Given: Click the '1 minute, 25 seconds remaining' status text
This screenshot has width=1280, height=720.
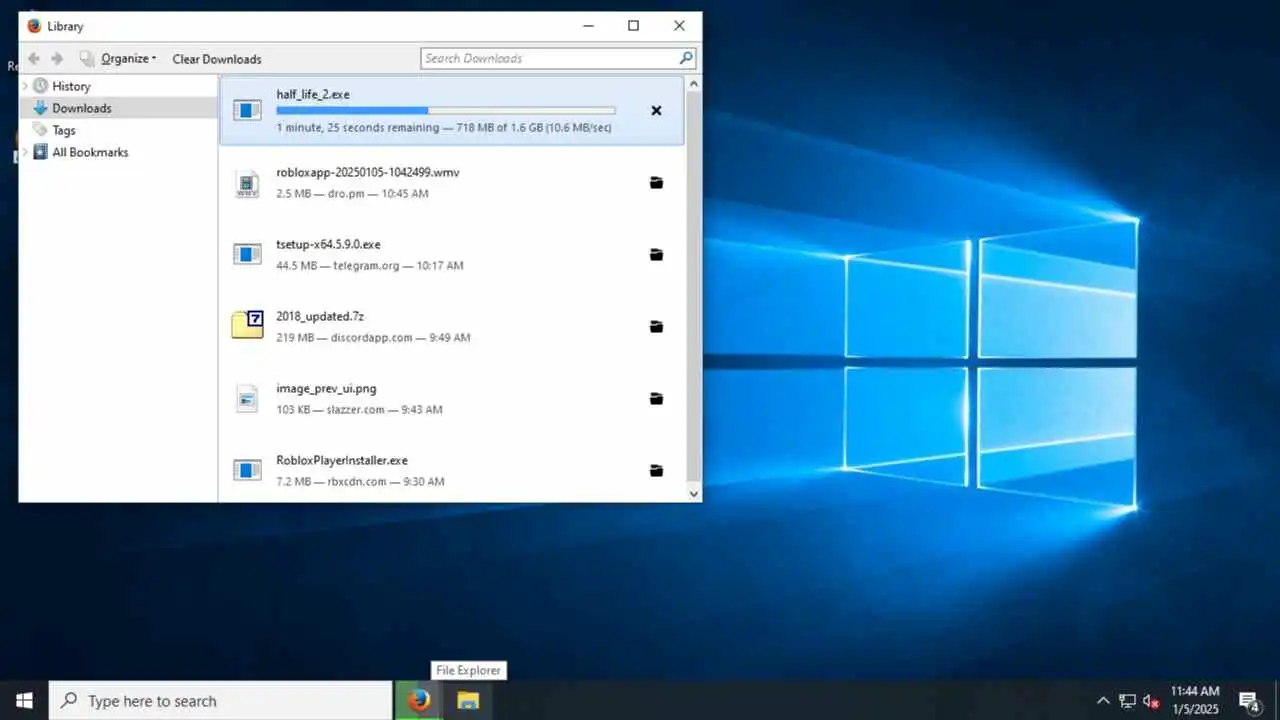Looking at the screenshot, I should pyautogui.click(x=357, y=128).
